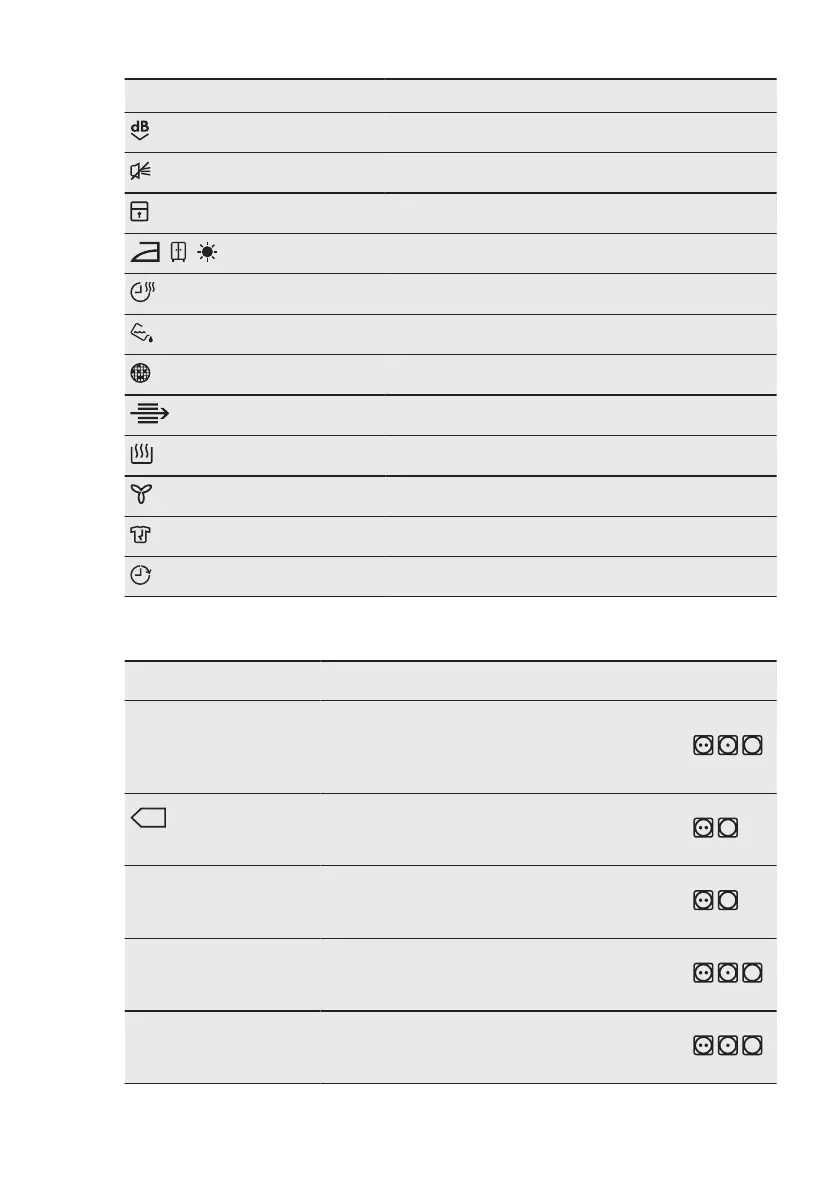Click the dB noise level icon
The height and width of the screenshot is (1191, 839).
tap(140, 131)
